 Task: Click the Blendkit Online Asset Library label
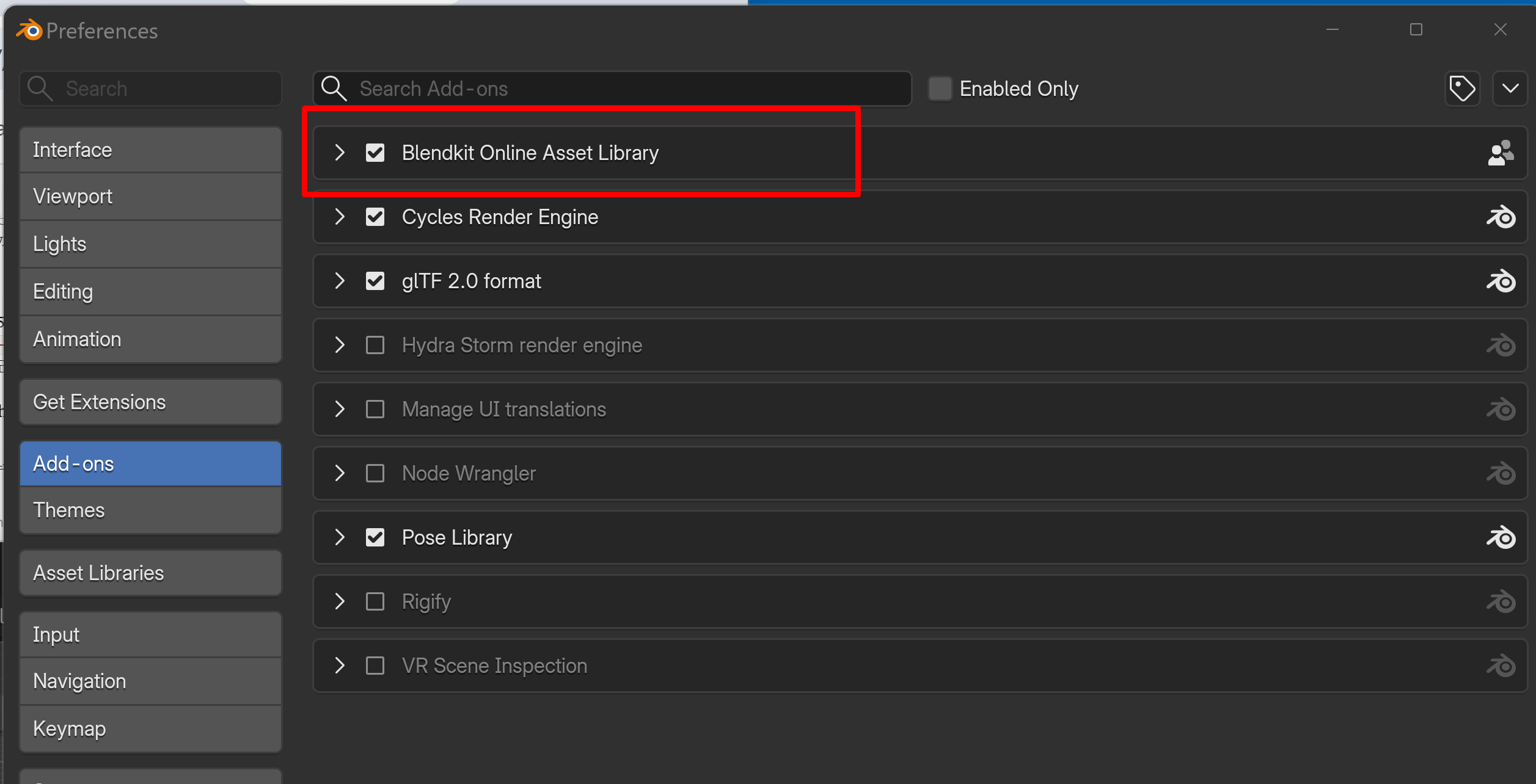[x=530, y=153]
